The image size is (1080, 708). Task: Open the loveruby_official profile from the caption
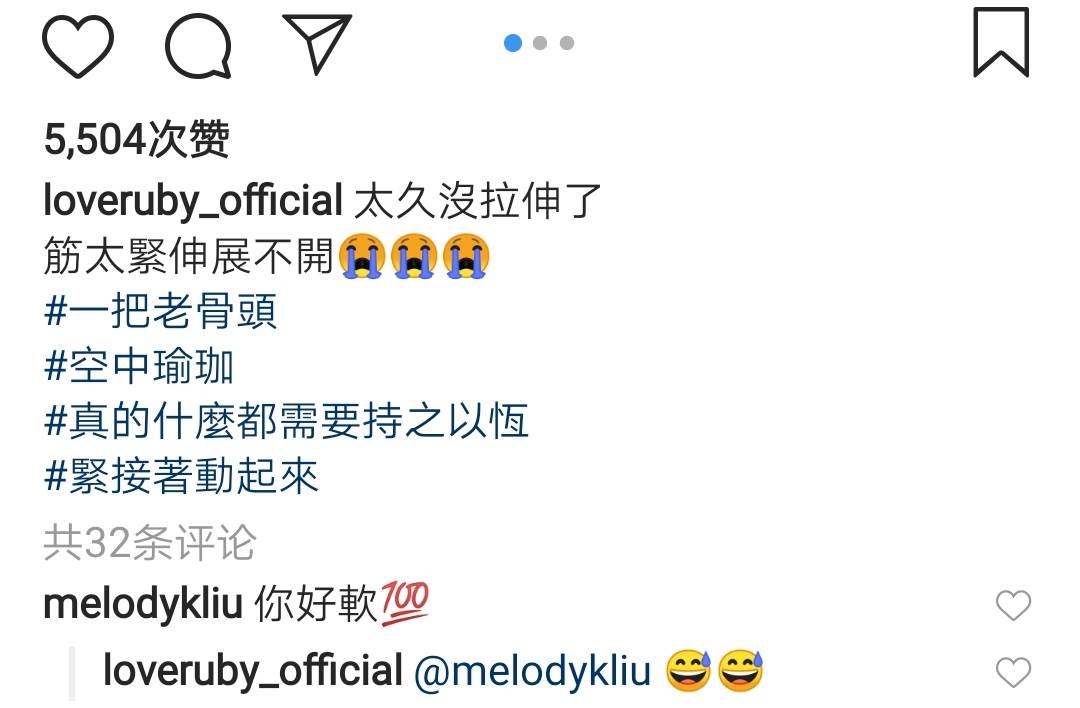point(193,201)
